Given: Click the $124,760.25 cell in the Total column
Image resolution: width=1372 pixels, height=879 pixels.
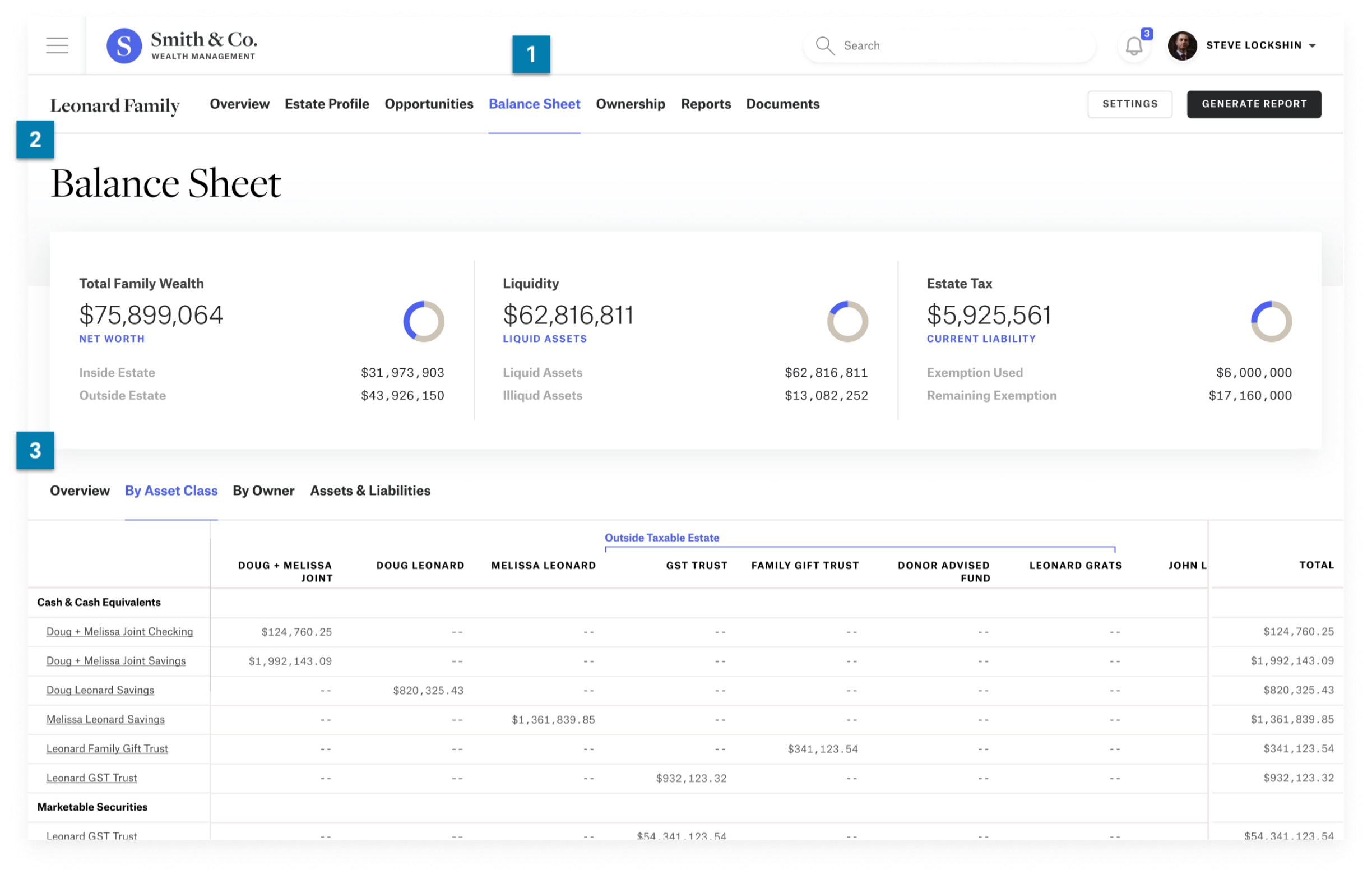Looking at the screenshot, I should (x=1299, y=631).
